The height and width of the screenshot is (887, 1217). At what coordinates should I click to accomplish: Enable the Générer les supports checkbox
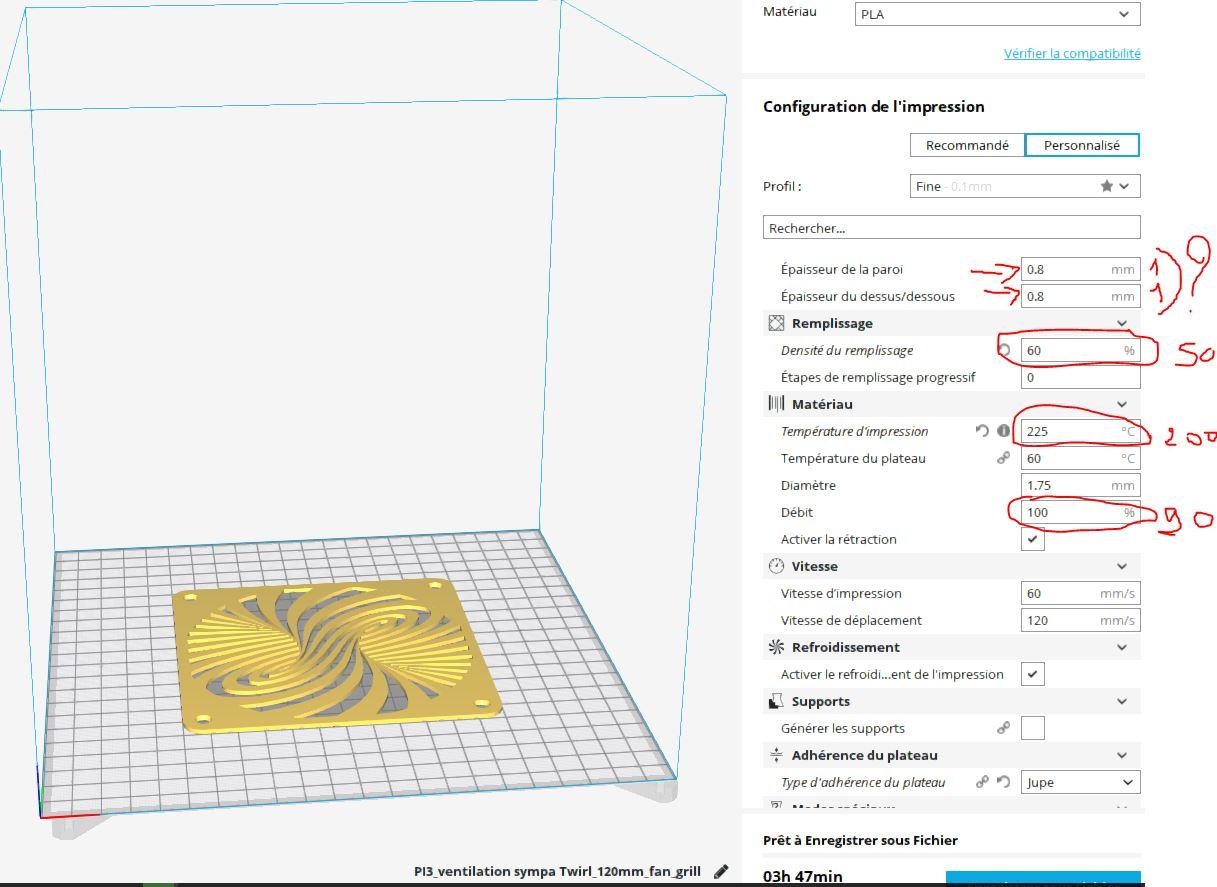(x=1033, y=728)
